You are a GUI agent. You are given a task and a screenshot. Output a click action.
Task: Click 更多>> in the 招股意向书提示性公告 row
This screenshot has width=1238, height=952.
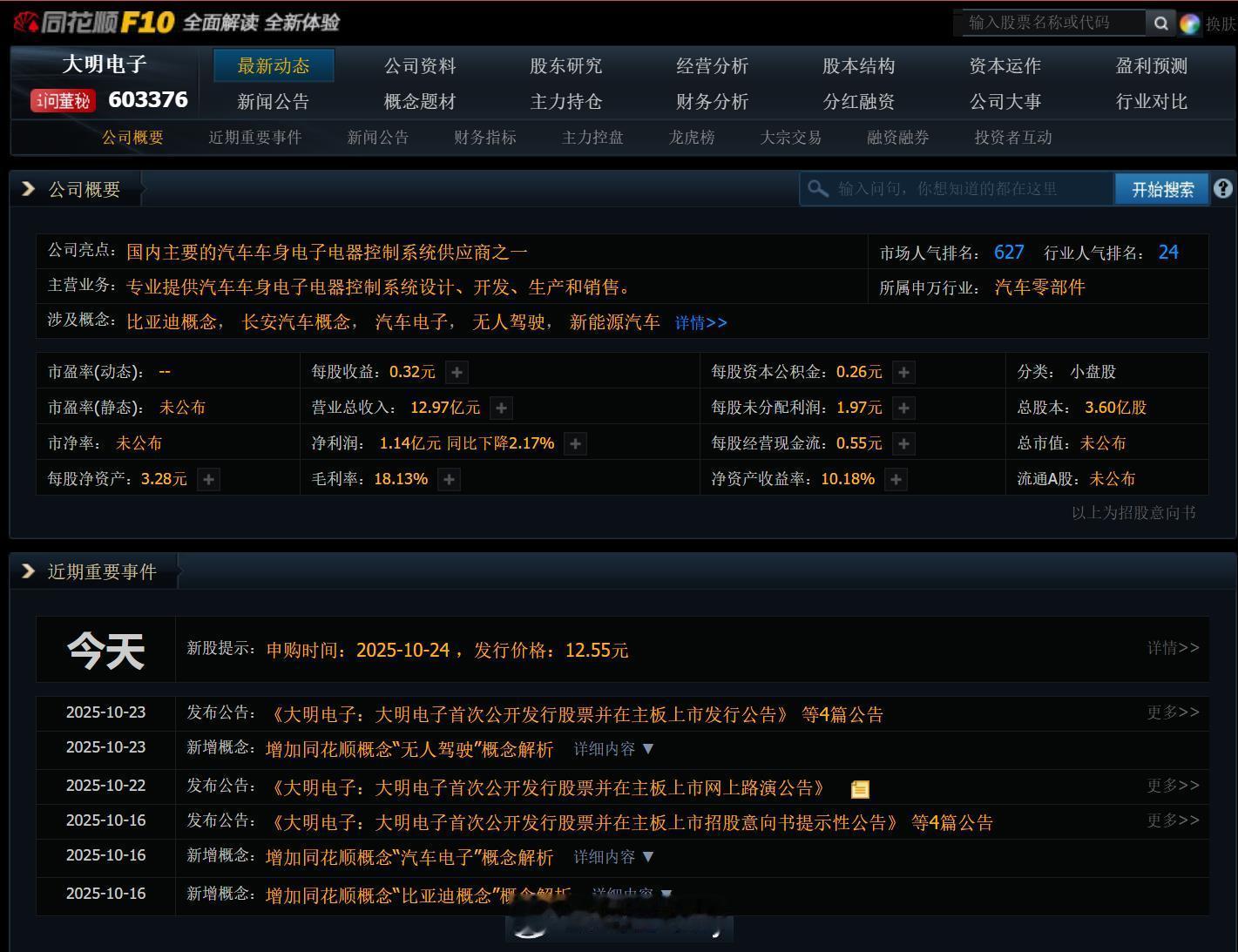1174,820
